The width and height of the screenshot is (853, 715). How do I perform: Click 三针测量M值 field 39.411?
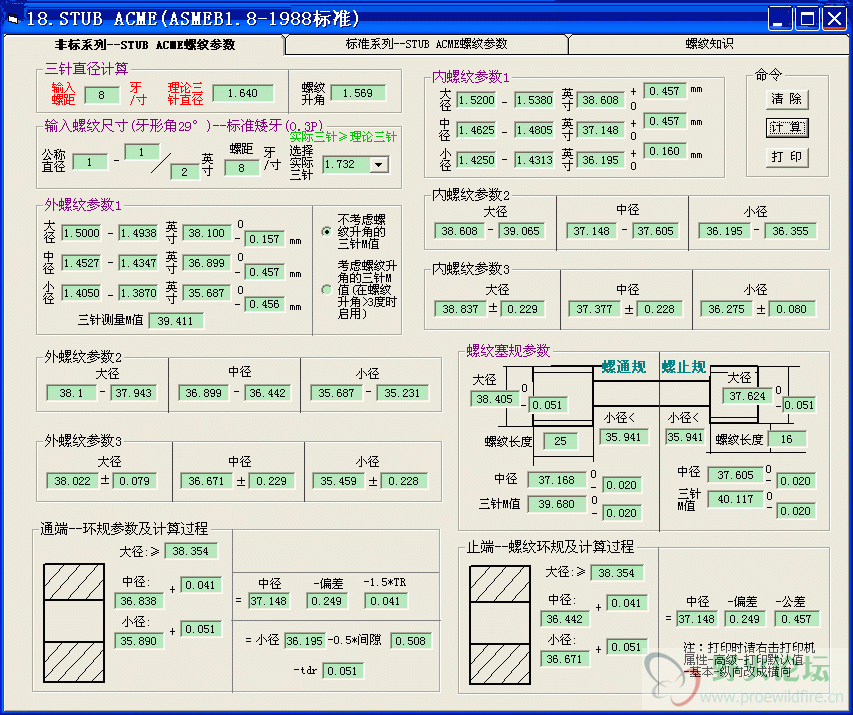click(176, 321)
